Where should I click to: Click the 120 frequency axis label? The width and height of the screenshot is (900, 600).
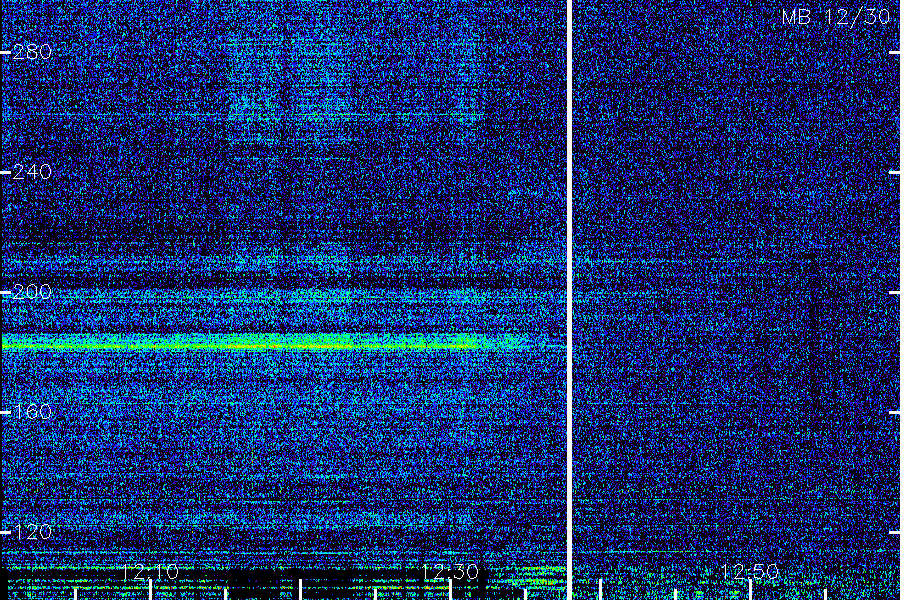[x=32, y=532]
